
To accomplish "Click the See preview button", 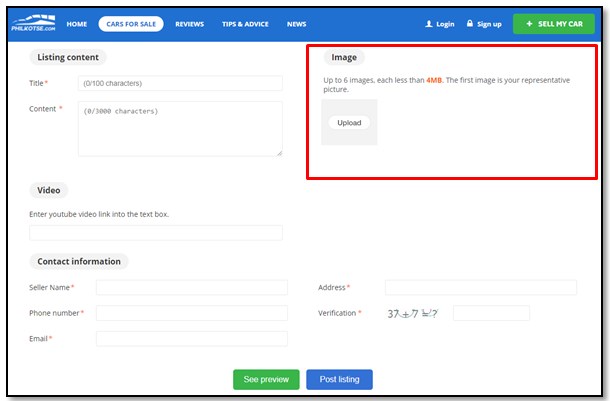I will pyautogui.click(x=266, y=379).
